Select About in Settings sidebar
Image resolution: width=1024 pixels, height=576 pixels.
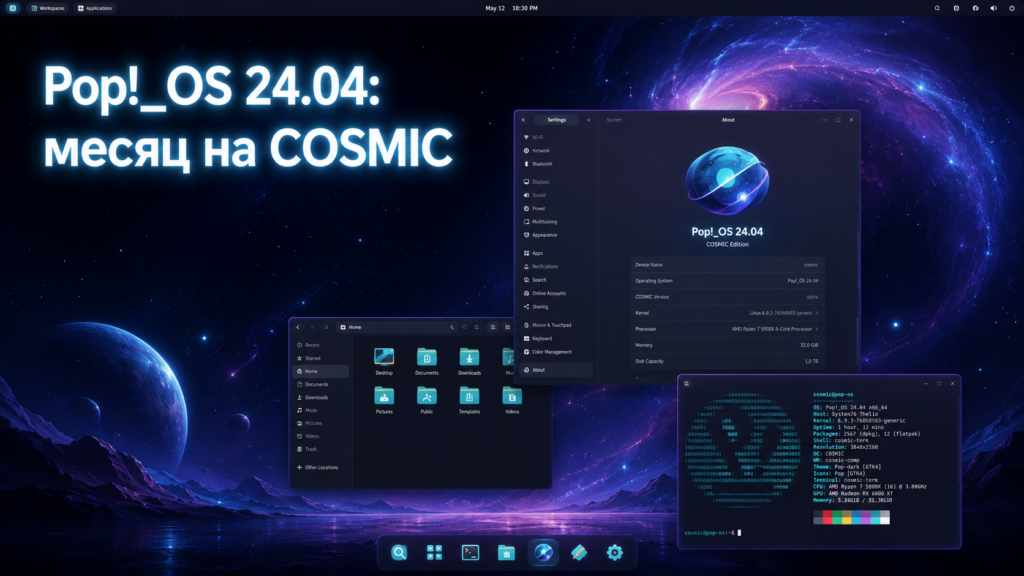pyautogui.click(x=556, y=370)
